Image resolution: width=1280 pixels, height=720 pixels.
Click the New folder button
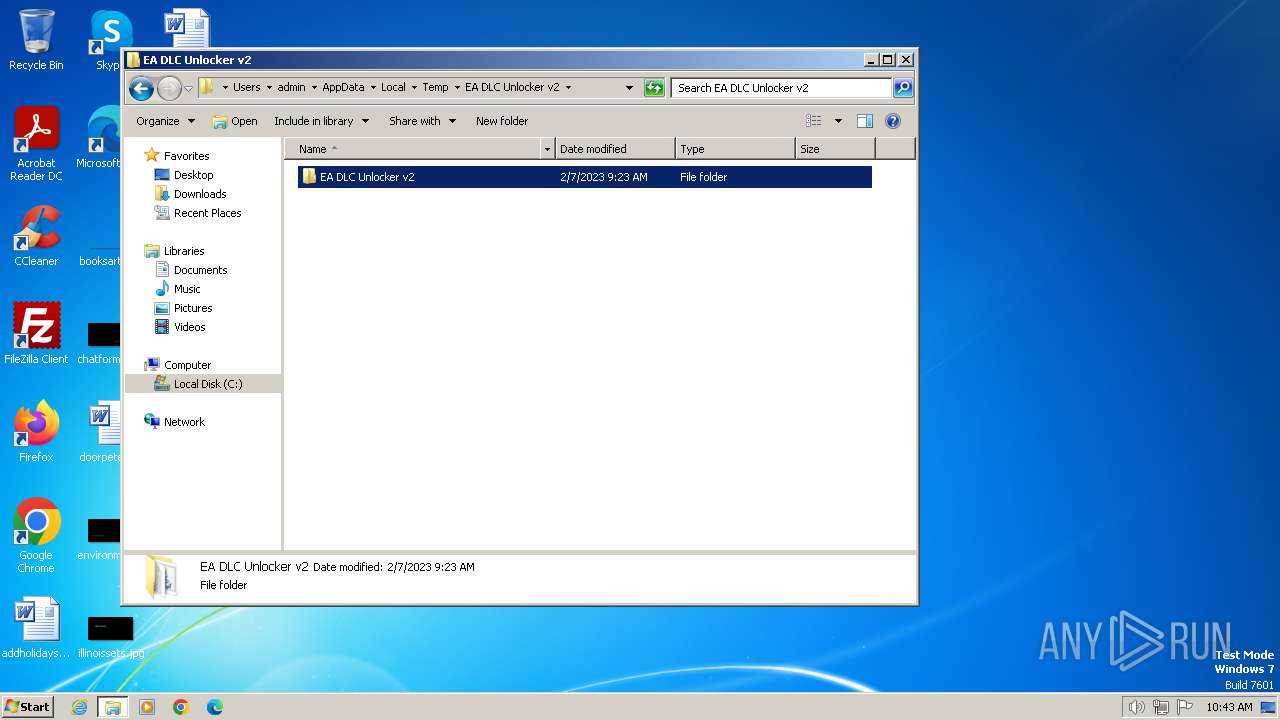click(x=502, y=121)
